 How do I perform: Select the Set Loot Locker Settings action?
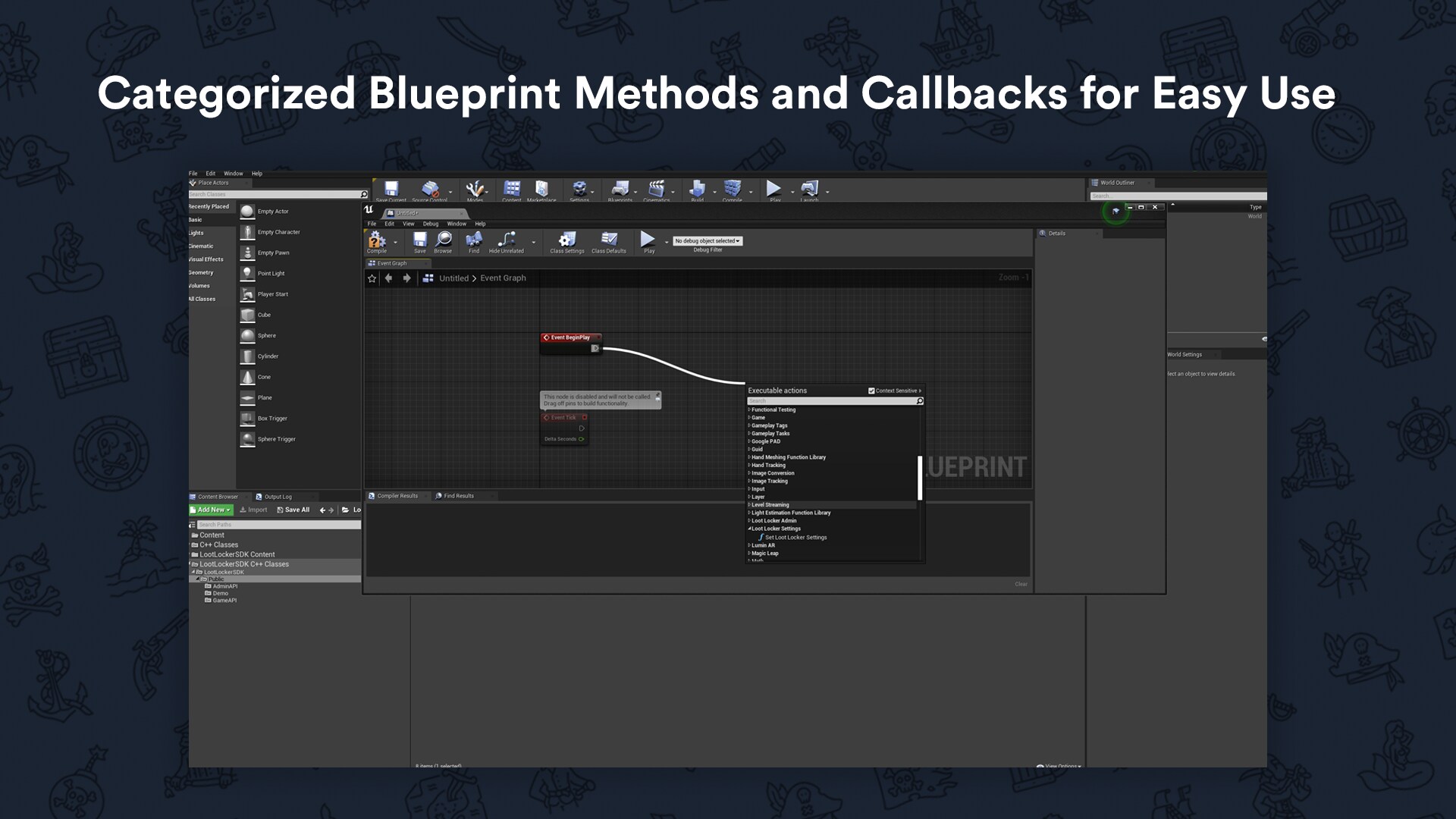(x=795, y=538)
